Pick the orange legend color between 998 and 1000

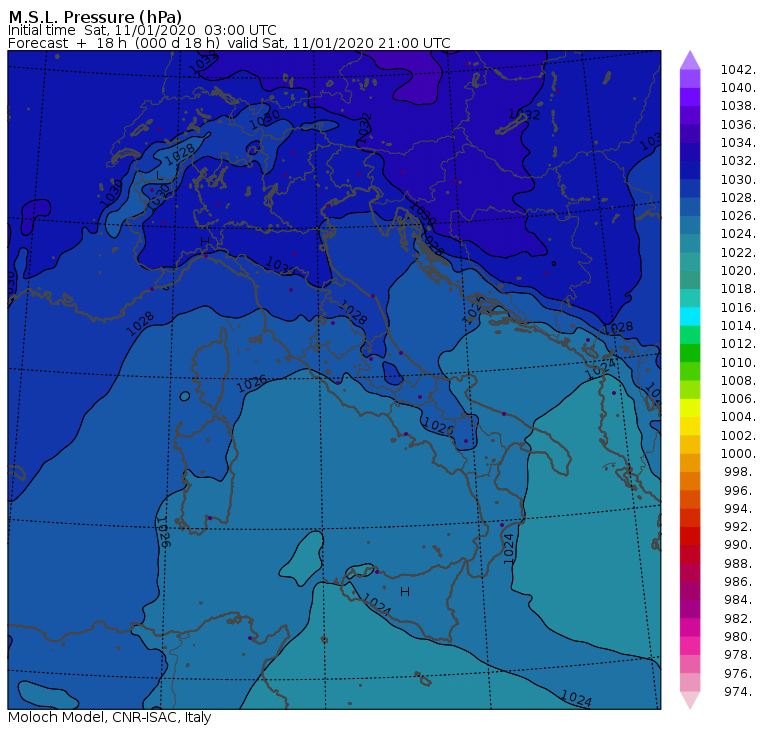[x=690, y=463]
